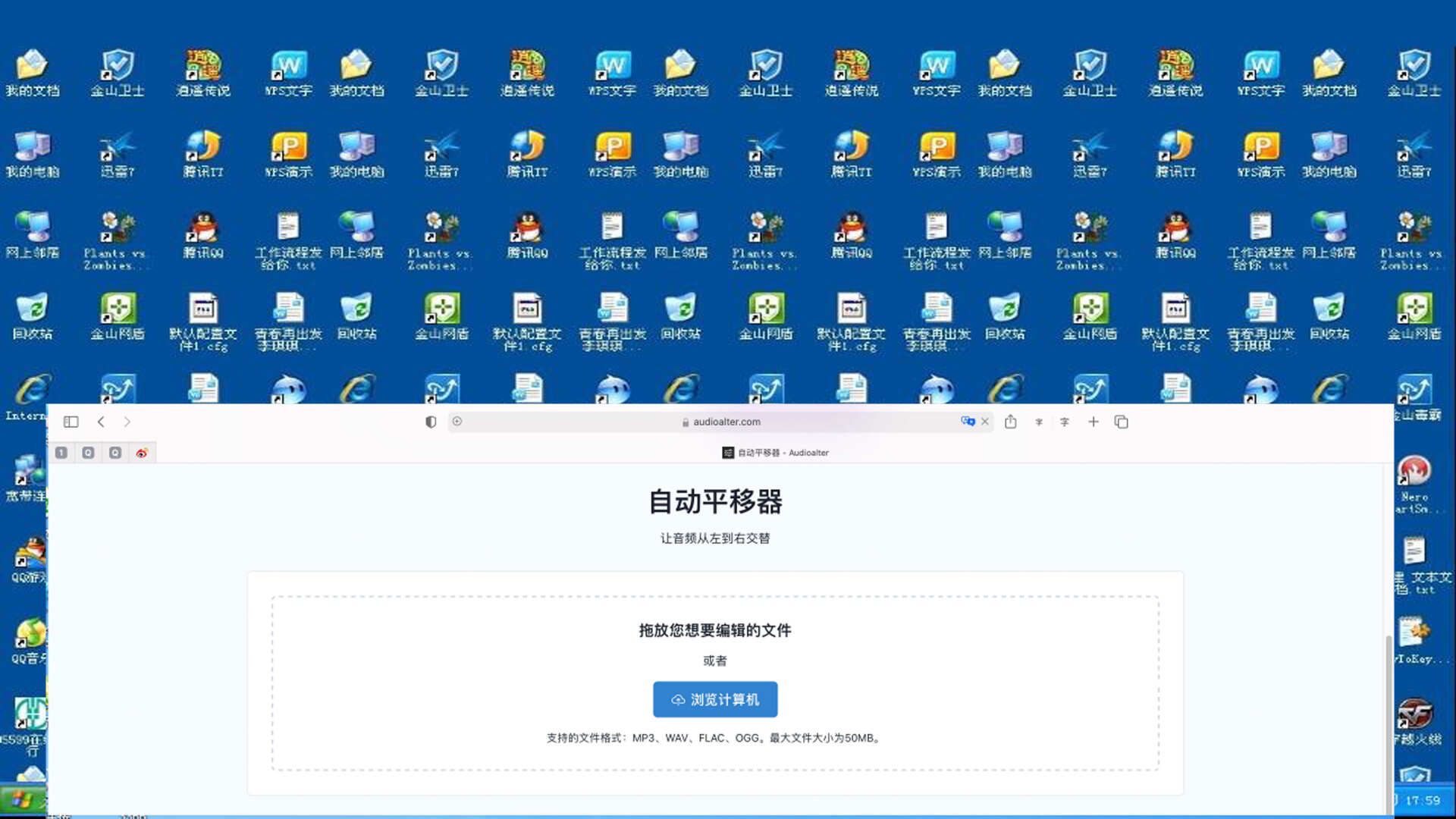Switch to the pinned tab labeled 1
Image resolution: width=1456 pixels, height=819 pixels.
61,453
